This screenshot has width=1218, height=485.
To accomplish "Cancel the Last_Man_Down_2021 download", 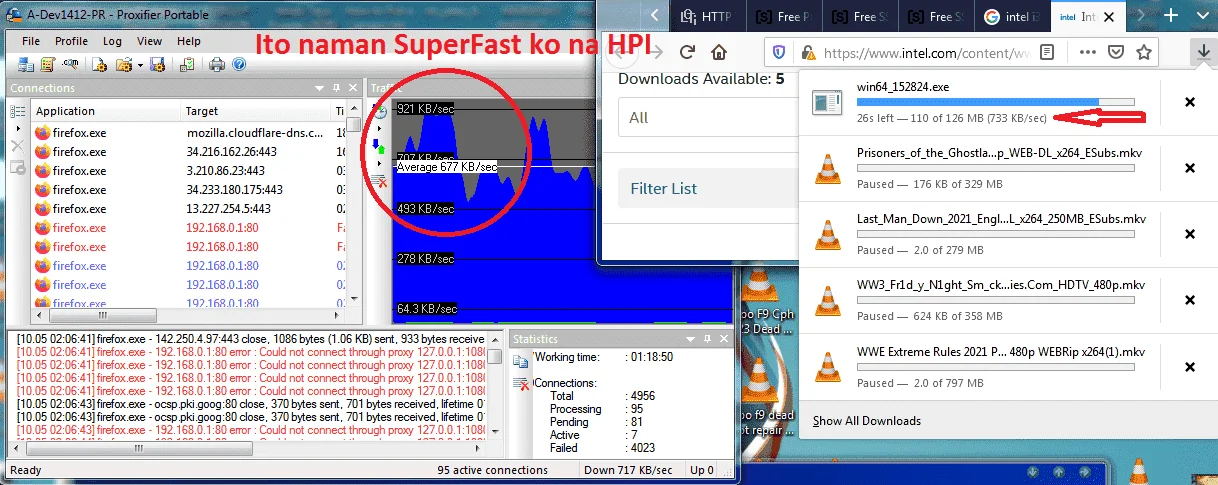I will tap(1190, 234).
